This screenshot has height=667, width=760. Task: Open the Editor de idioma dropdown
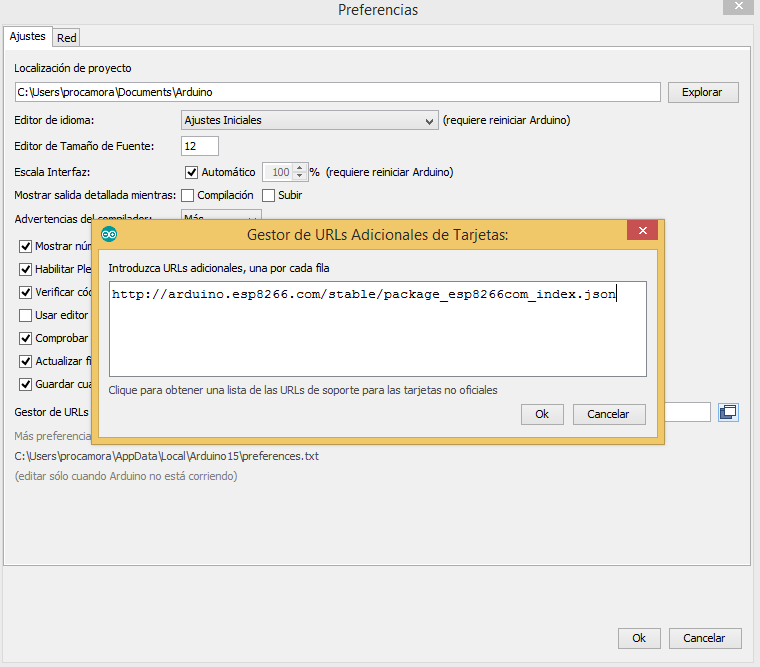click(310, 120)
